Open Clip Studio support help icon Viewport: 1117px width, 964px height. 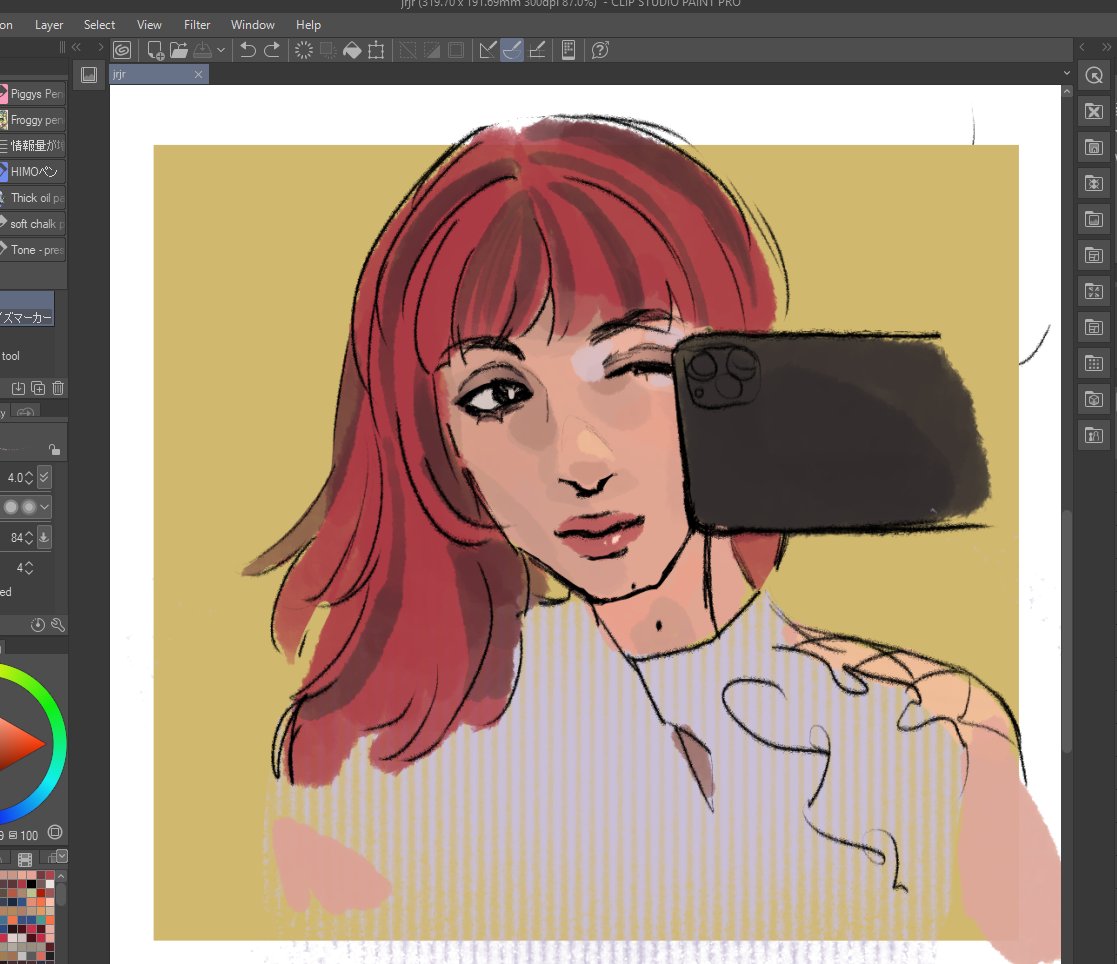click(x=600, y=50)
